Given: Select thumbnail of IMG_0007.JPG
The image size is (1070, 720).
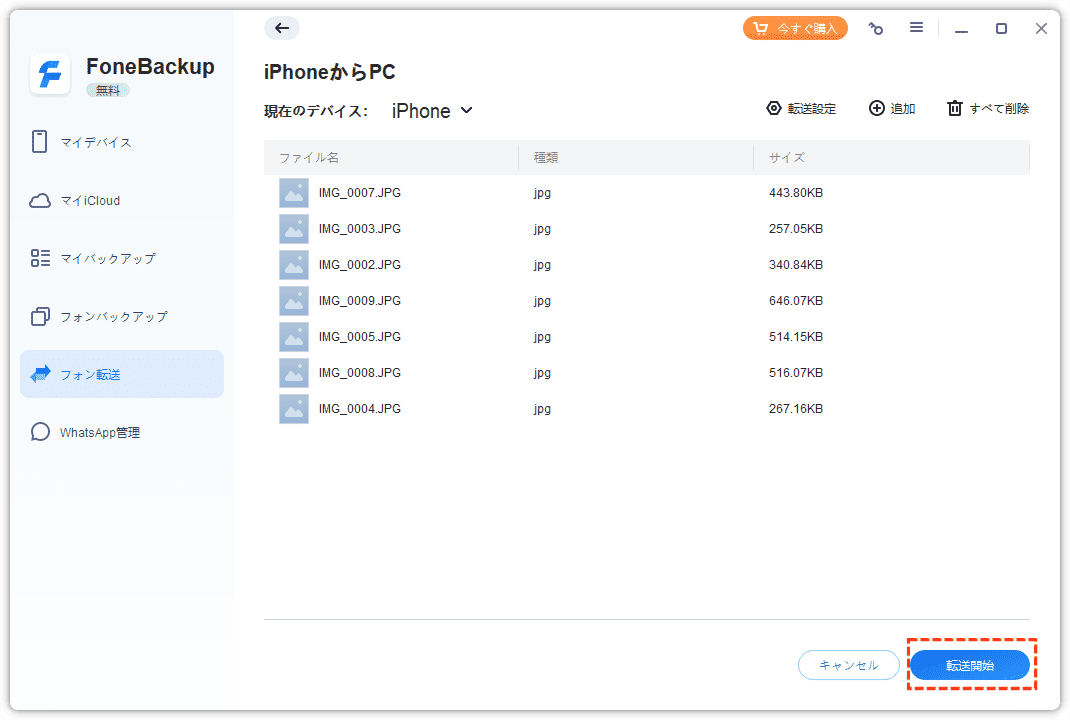Looking at the screenshot, I should coord(294,193).
